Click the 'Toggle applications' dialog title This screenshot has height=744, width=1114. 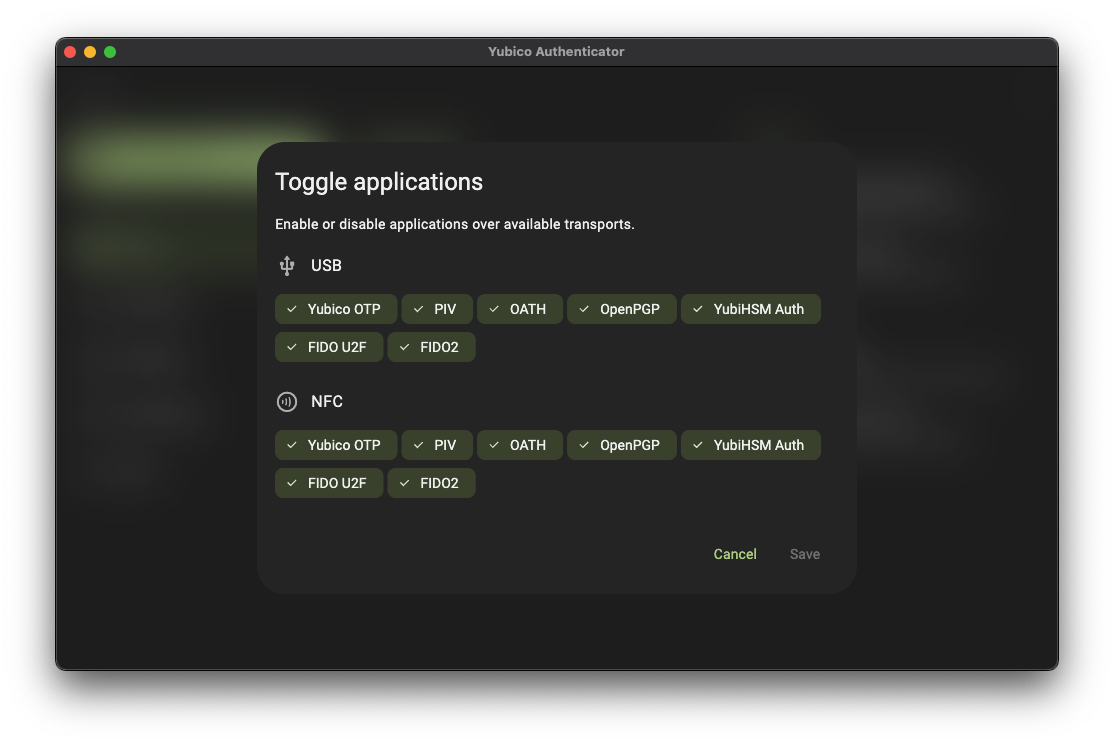tap(379, 182)
